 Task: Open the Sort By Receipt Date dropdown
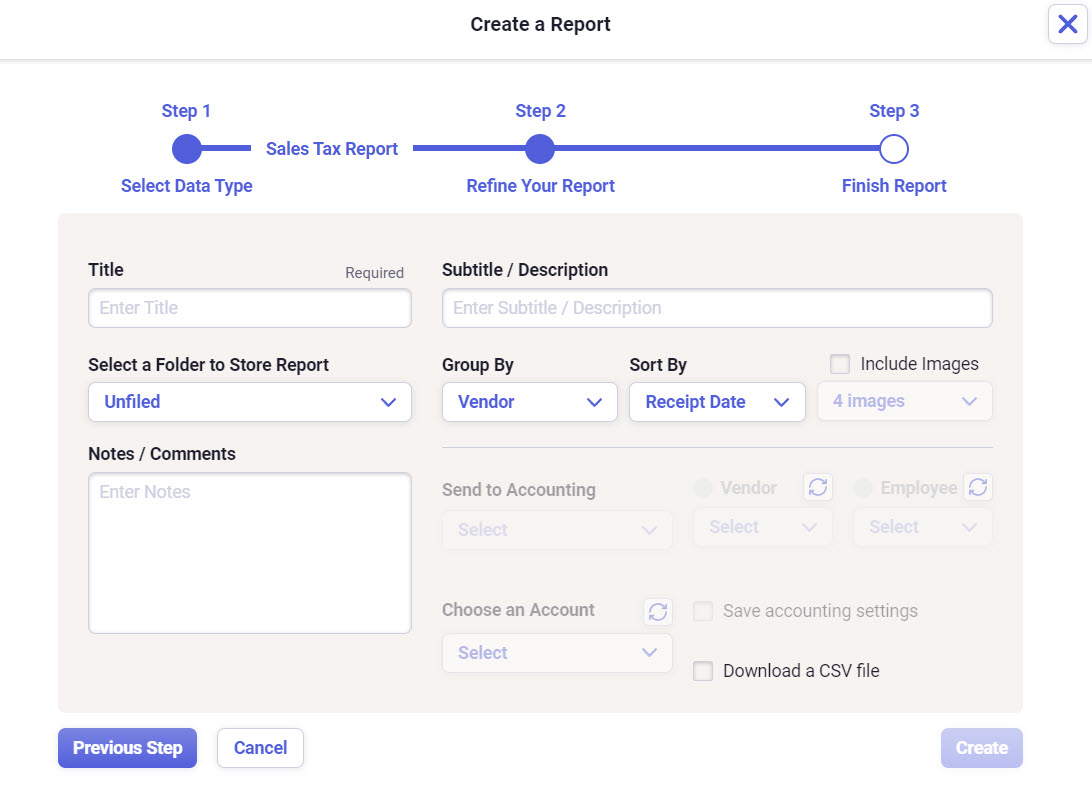click(717, 402)
